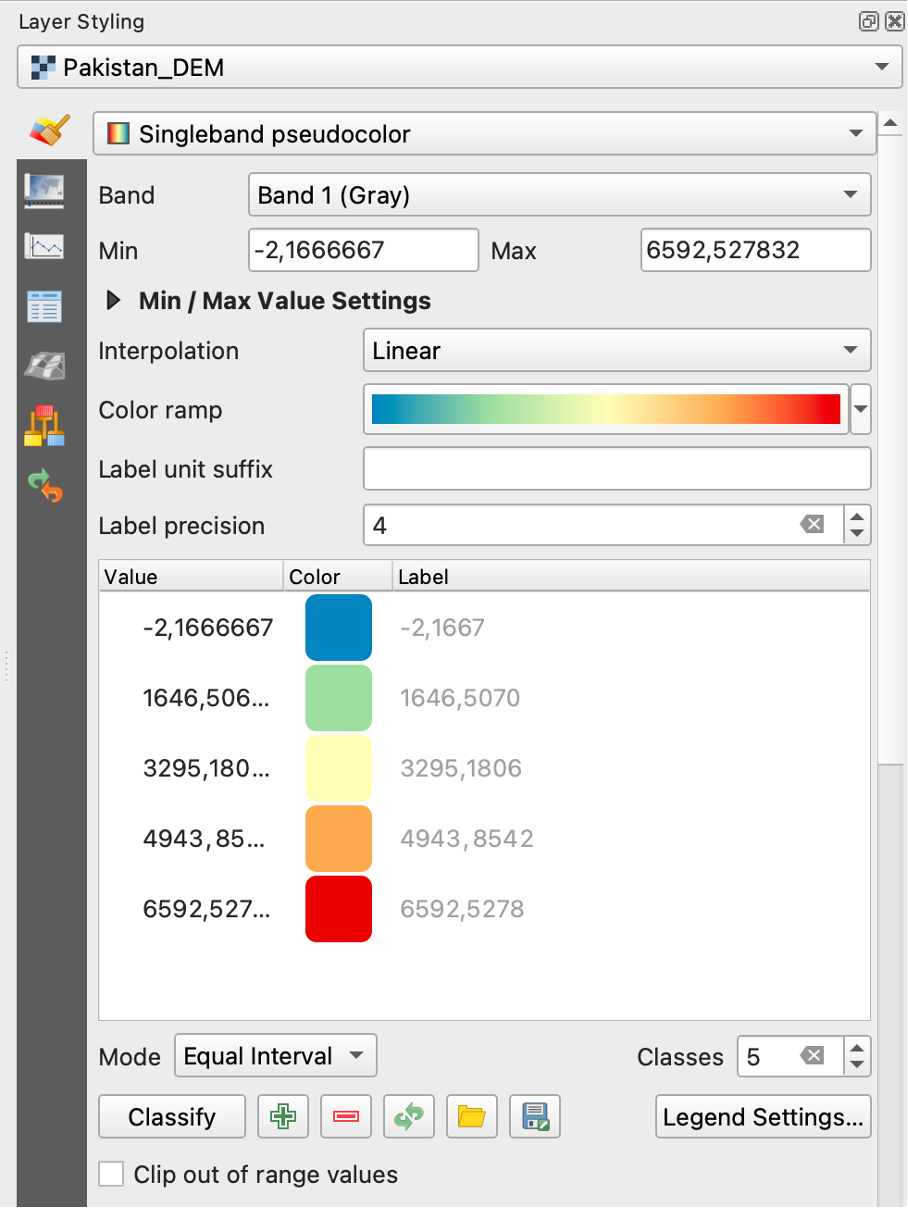
Task: Open the Equal Interval mode dropdown
Action: (275, 1056)
